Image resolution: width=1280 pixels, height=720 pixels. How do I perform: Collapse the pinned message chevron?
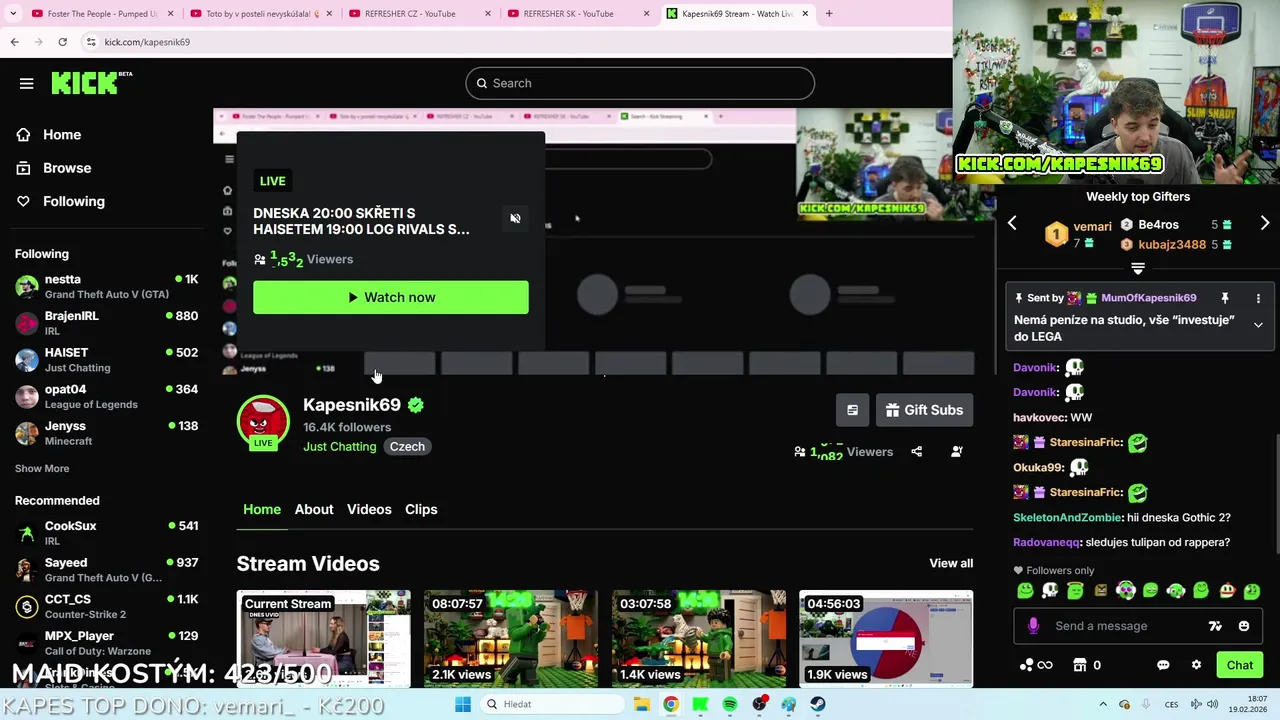[x=1258, y=325]
